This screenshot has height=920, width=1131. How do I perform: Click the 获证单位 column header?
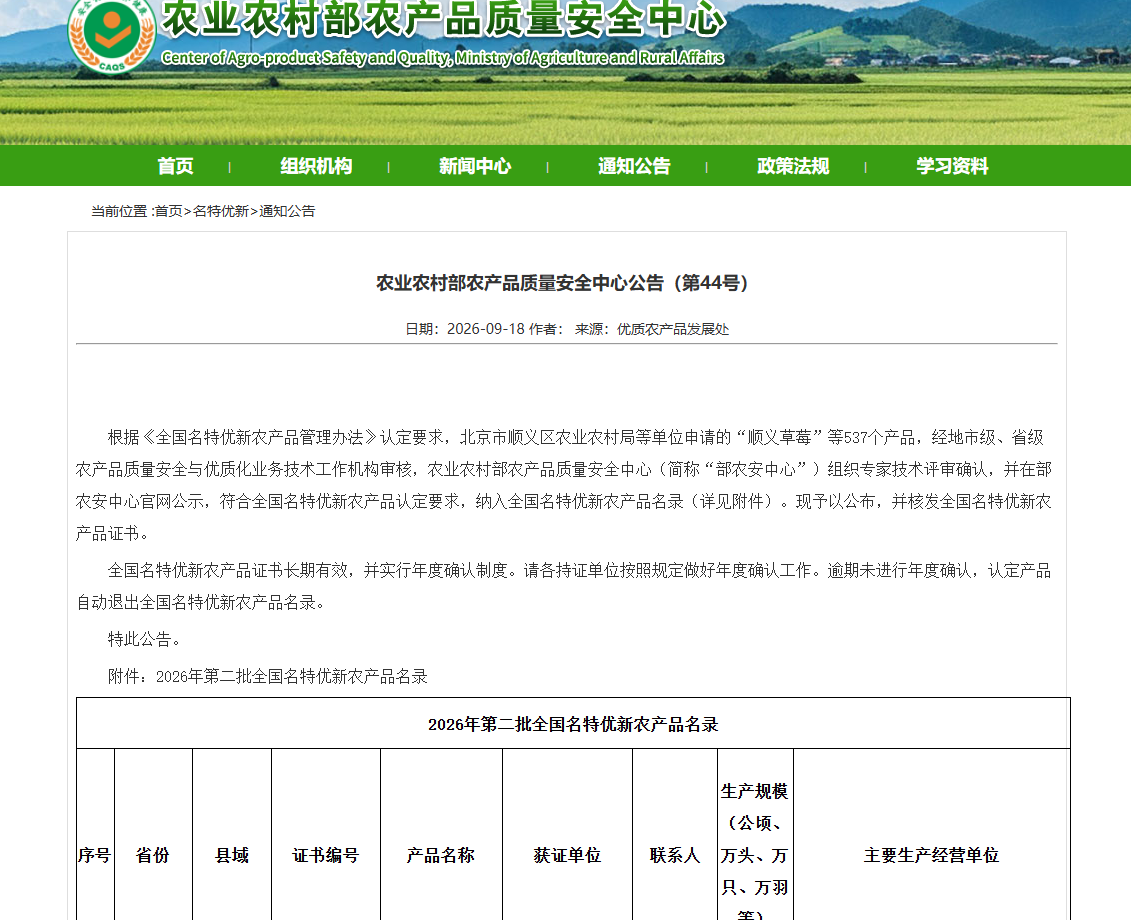pos(567,855)
